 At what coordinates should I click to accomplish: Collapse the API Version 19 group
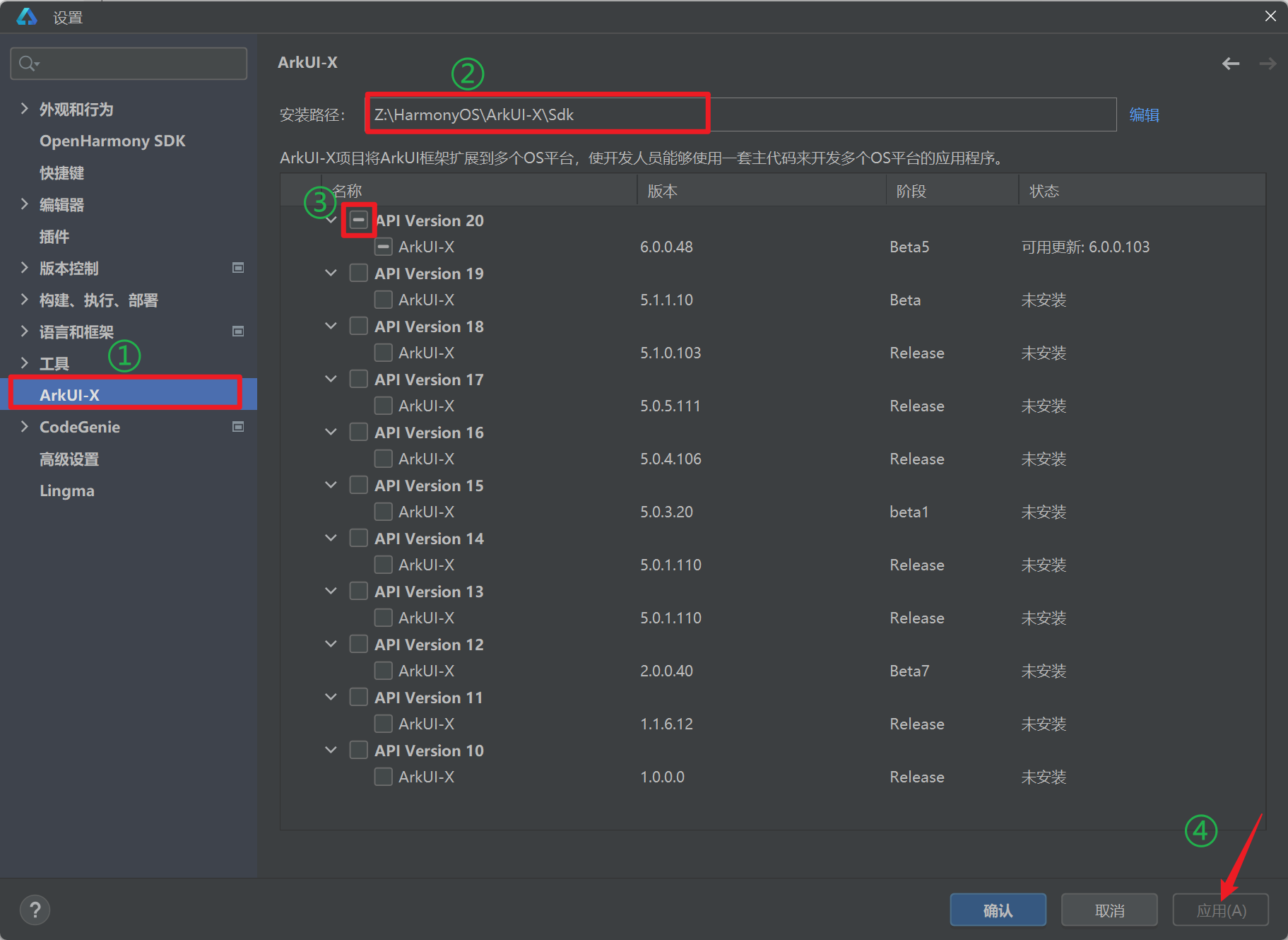tap(331, 274)
